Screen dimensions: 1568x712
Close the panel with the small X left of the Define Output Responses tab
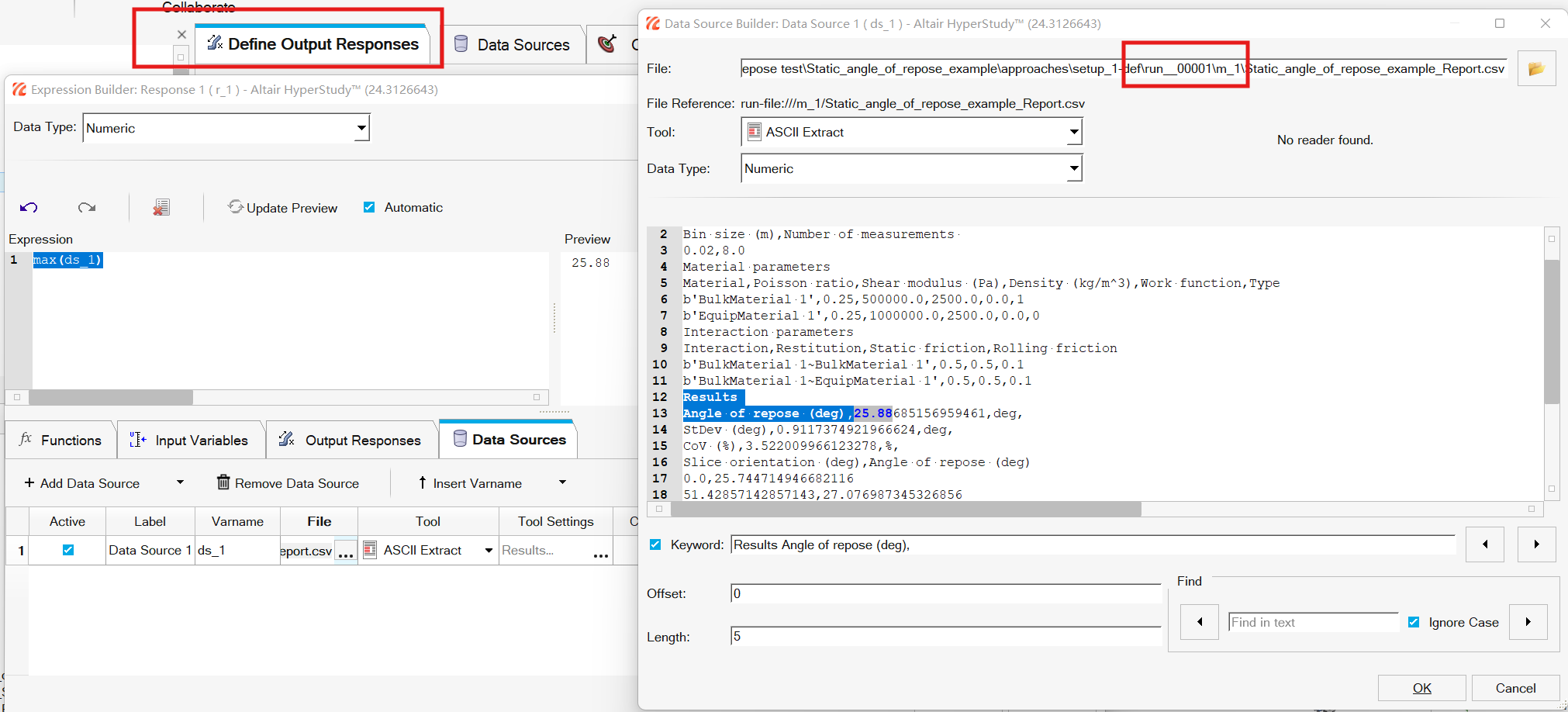(181, 34)
